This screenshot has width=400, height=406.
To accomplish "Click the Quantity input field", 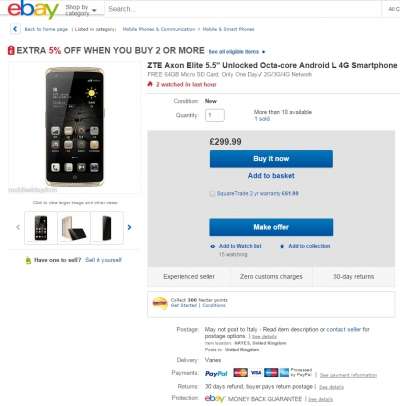I will tap(215, 115).
